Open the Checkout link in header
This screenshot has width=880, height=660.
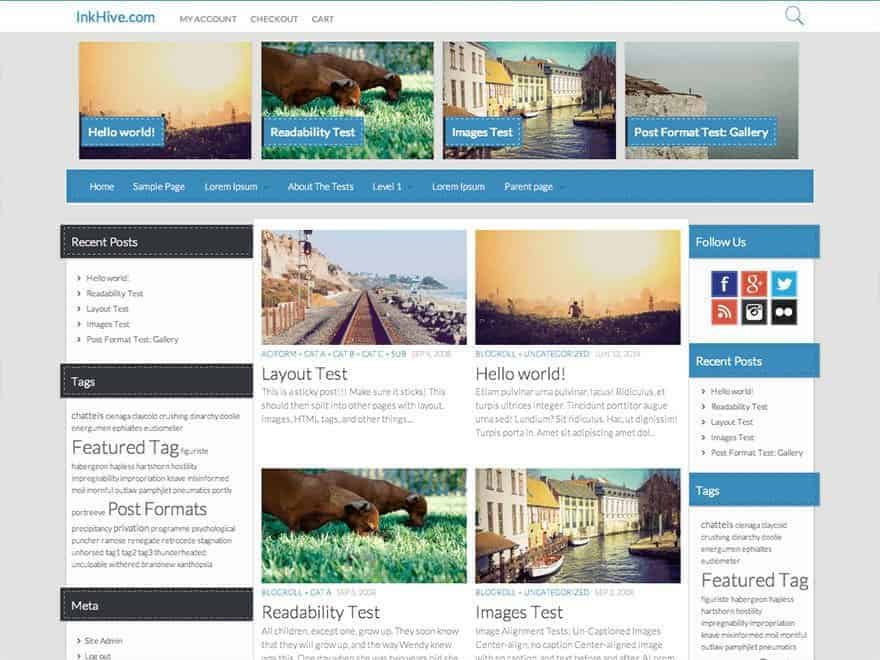[x=274, y=19]
